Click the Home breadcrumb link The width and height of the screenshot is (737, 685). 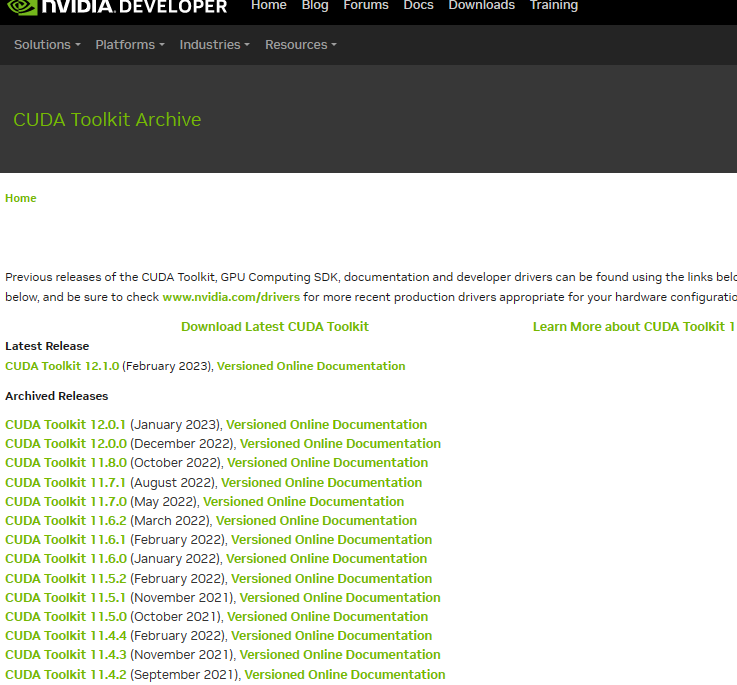[x=21, y=198]
